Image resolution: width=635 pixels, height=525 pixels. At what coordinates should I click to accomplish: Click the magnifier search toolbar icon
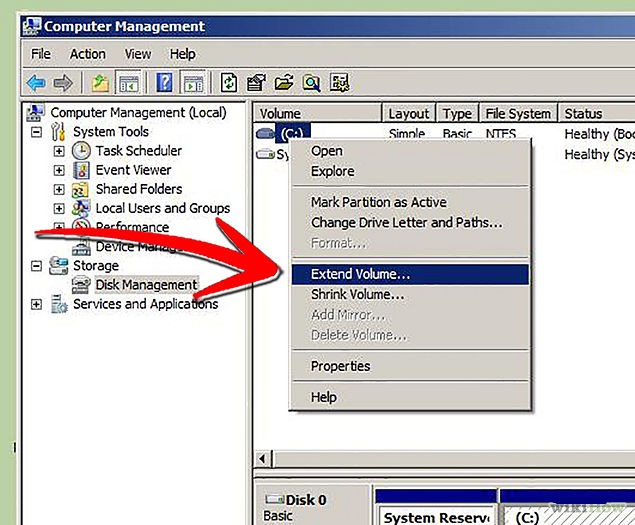coord(311,83)
